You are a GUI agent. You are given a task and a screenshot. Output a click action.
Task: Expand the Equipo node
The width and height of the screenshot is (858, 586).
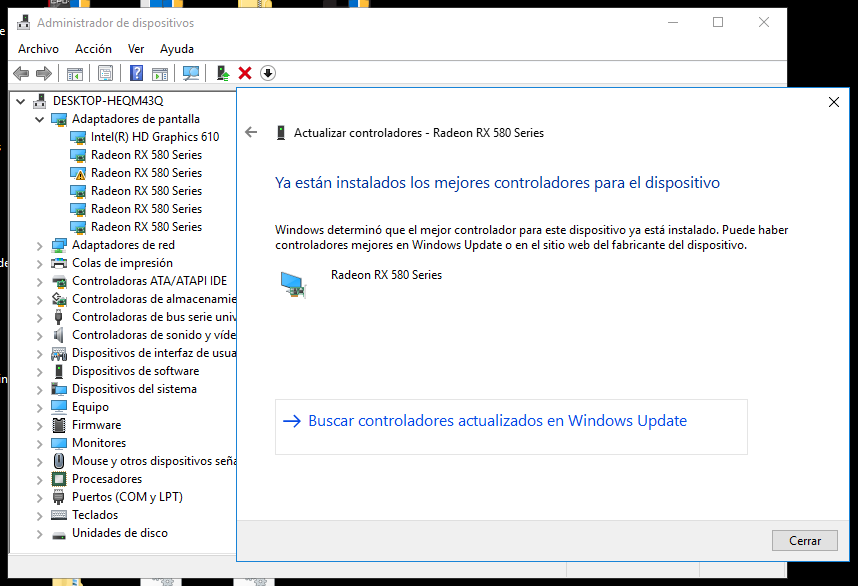click(x=39, y=408)
